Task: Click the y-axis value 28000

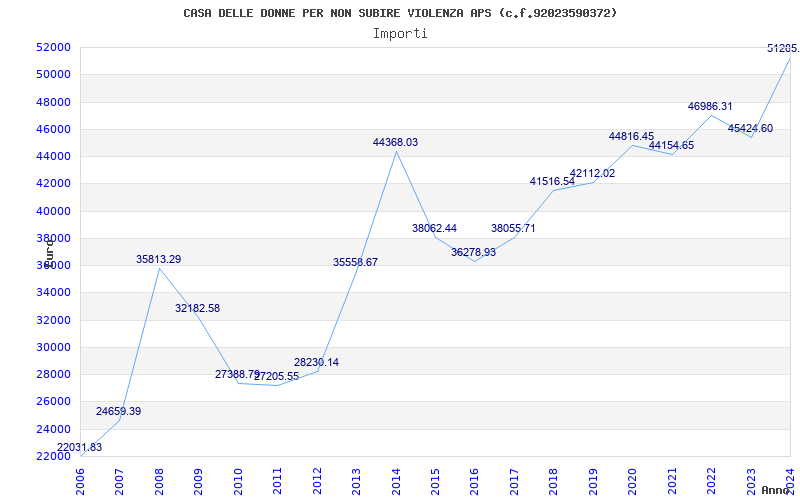Action: (53, 374)
